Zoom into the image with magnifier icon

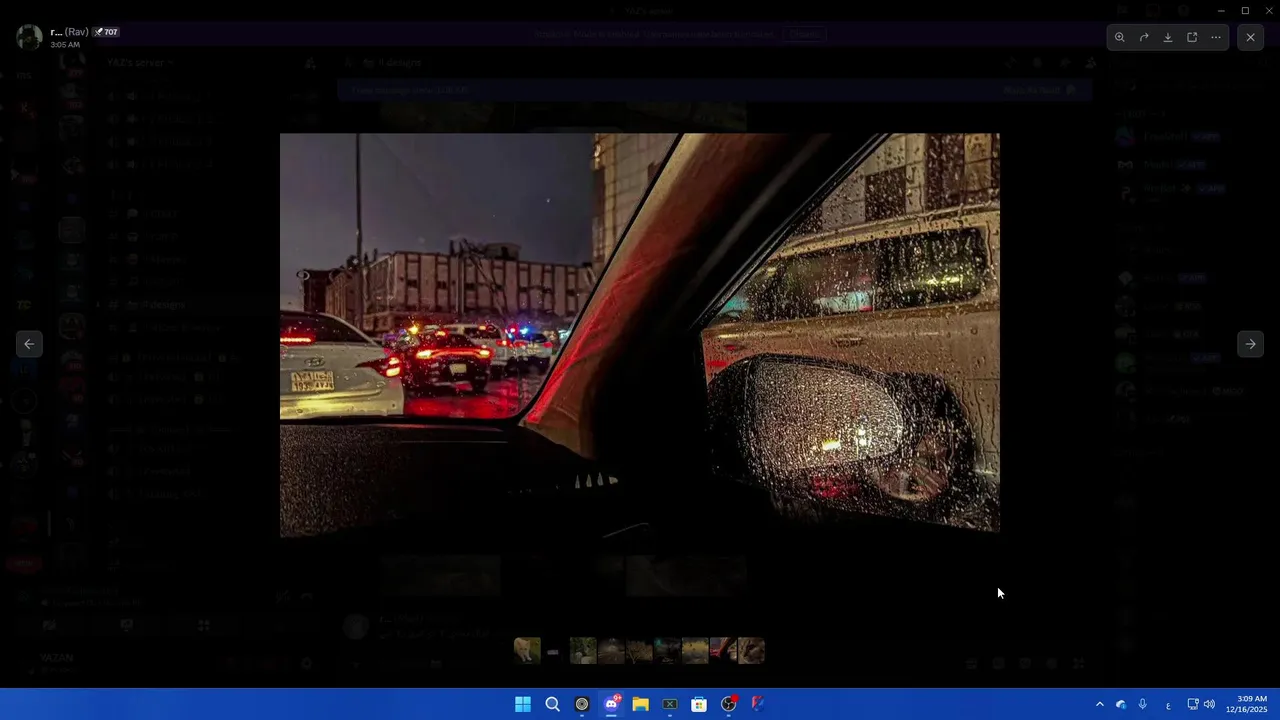[1119, 37]
